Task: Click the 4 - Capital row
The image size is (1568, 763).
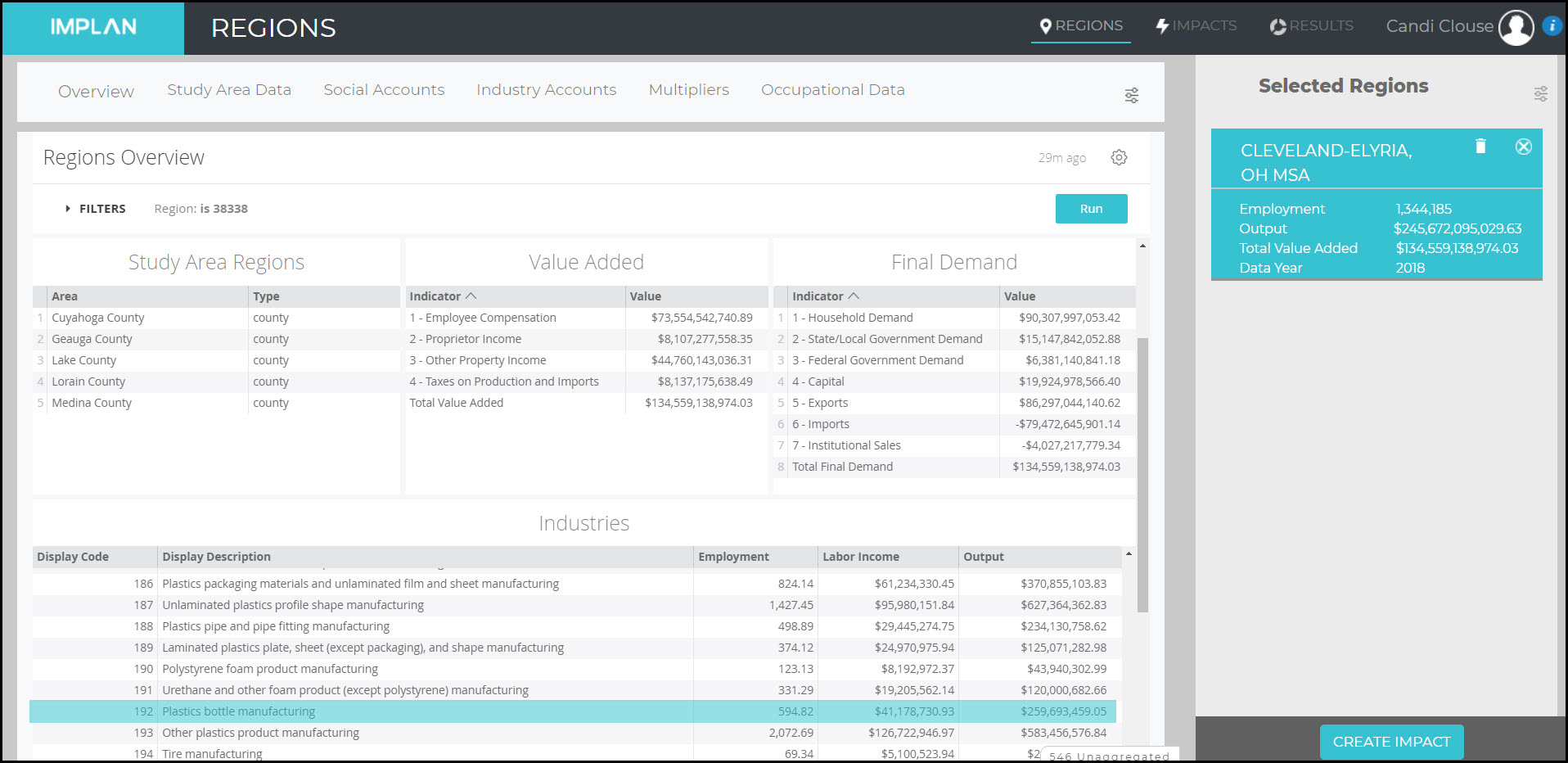Action: (954, 381)
